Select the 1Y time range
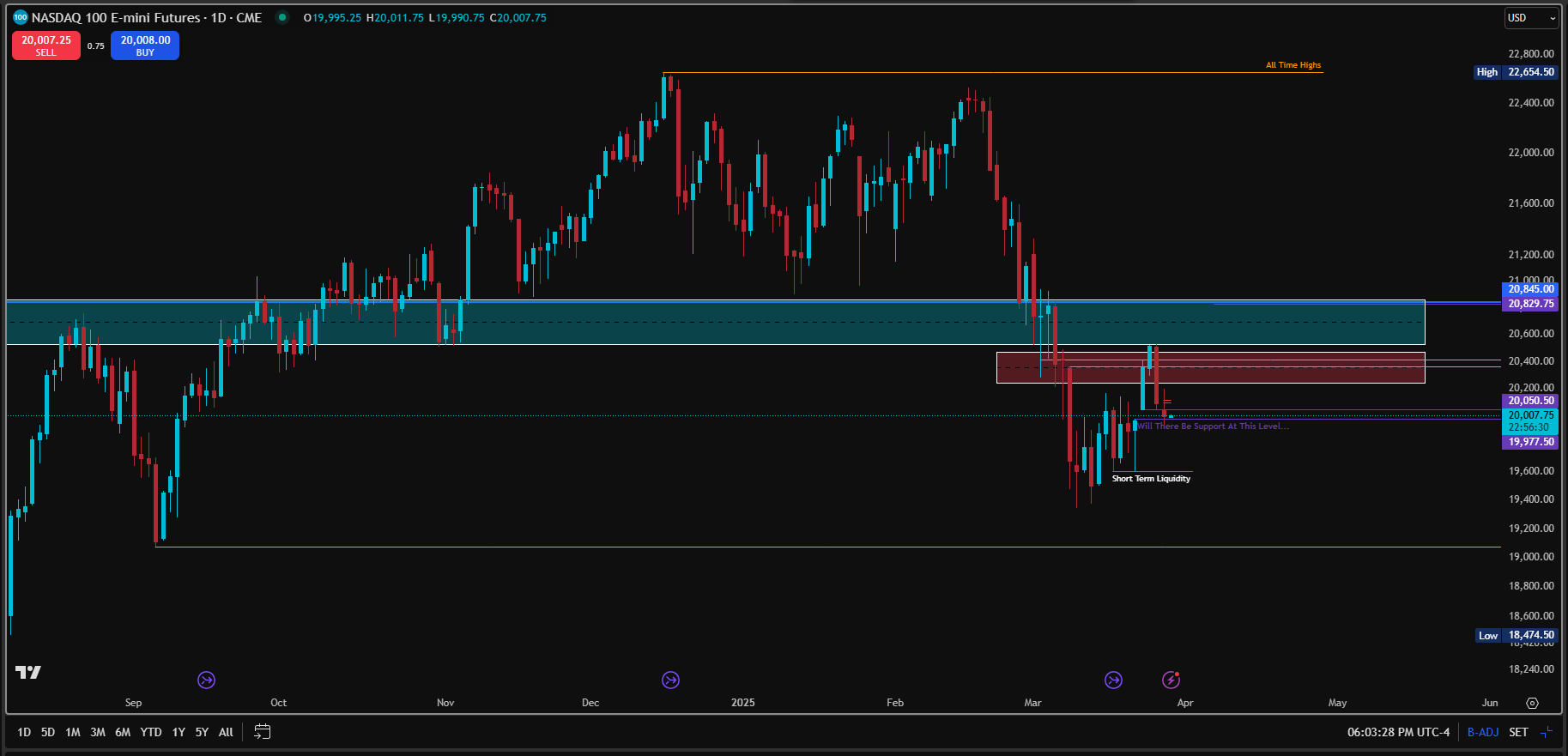1568x756 pixels. click(179, 732)
